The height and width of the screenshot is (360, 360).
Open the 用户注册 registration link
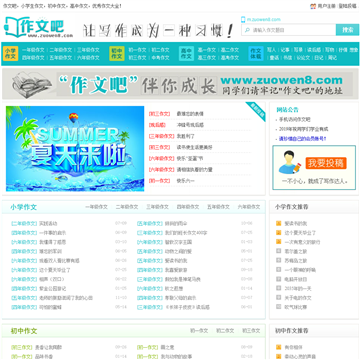326,6
